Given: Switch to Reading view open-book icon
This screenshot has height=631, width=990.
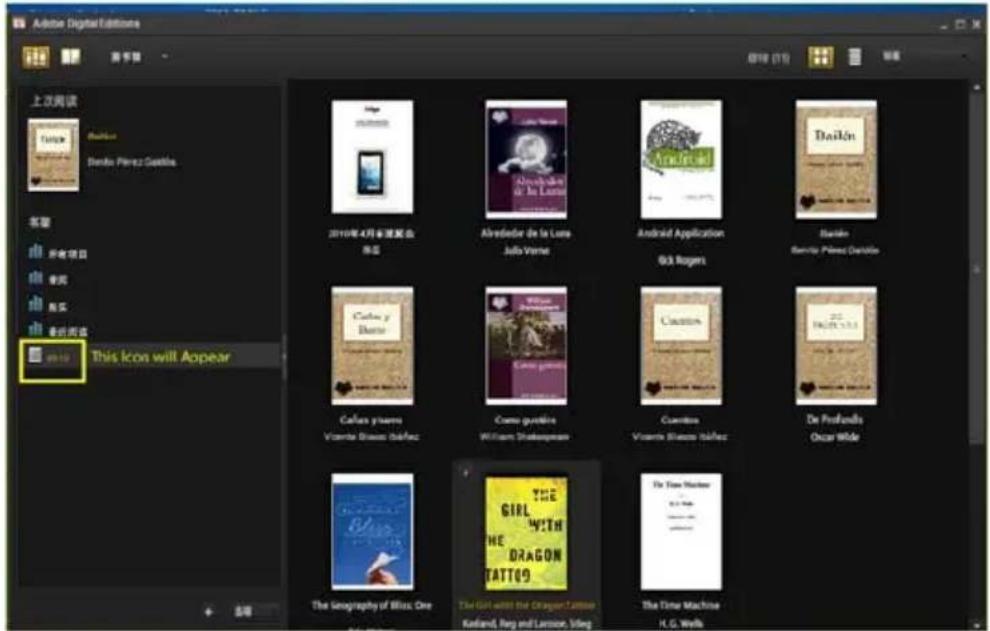Looking at the screenshot, I should [x=71, y=57].
